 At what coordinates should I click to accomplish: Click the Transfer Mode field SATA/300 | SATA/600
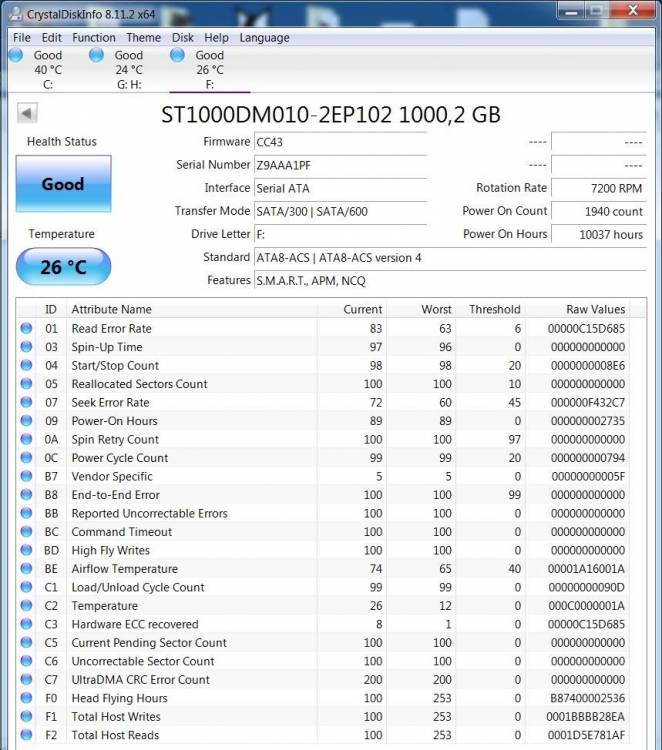(340, 211)
